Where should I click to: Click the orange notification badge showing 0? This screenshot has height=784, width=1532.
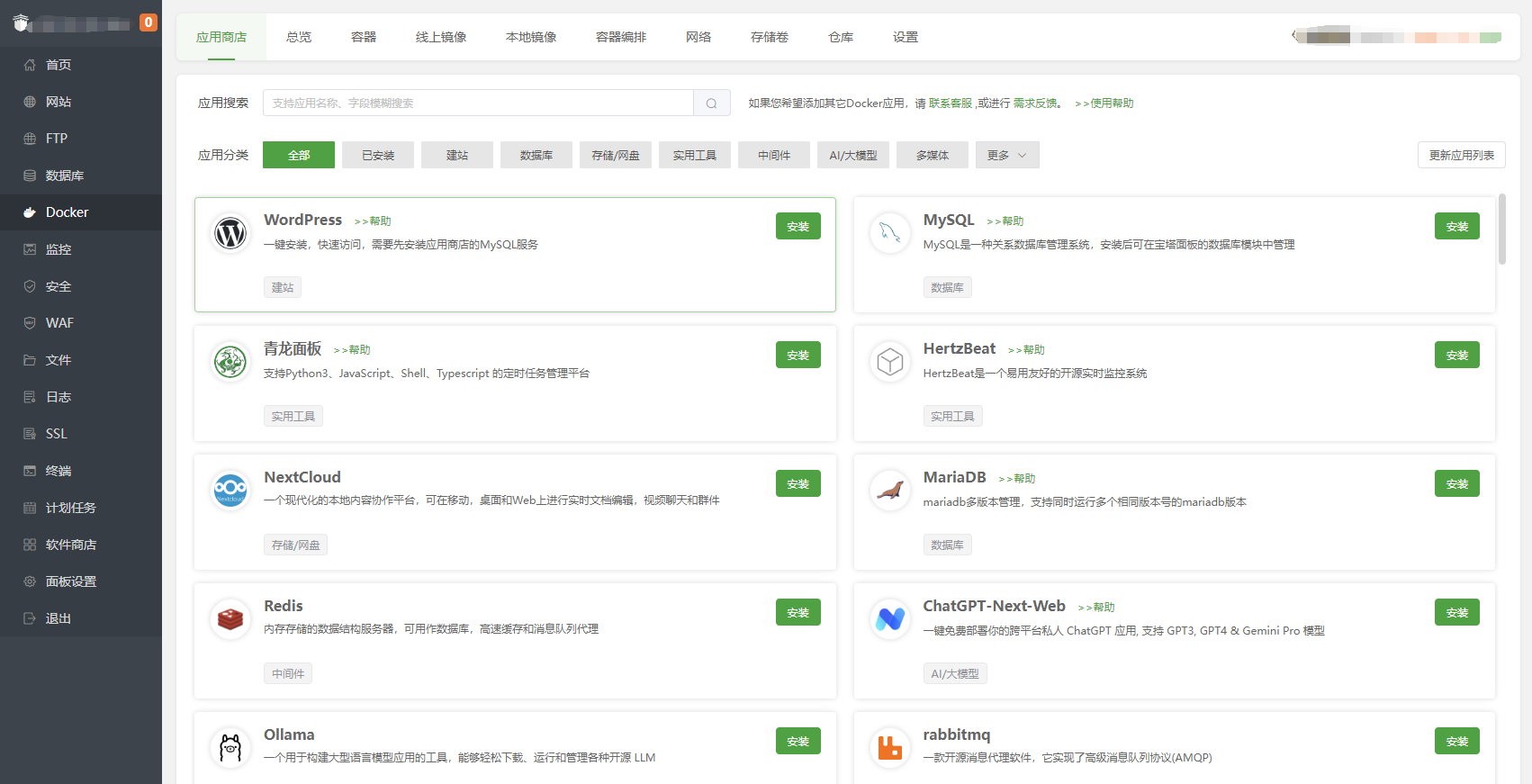pyautogui.click(x=149, y=23)
